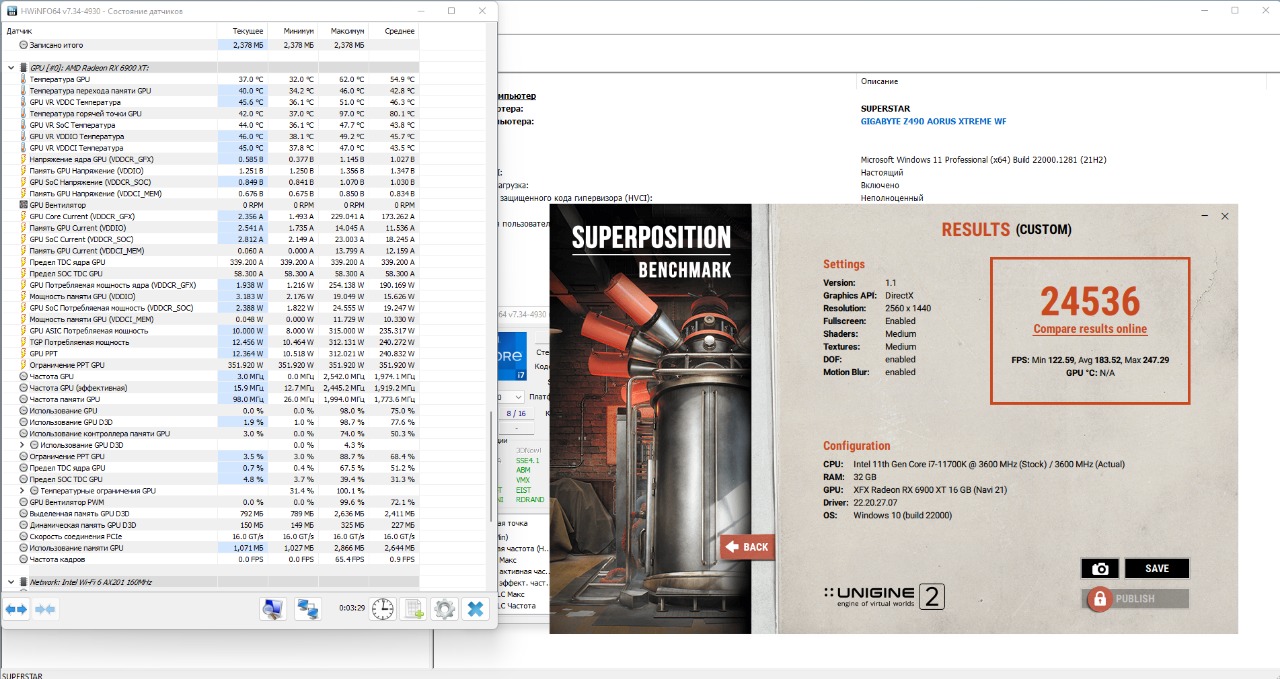Viewport: 1280px width, 679px height.
Task: Click the SUPERSTAR computer name value
Action: pos(885,108)
